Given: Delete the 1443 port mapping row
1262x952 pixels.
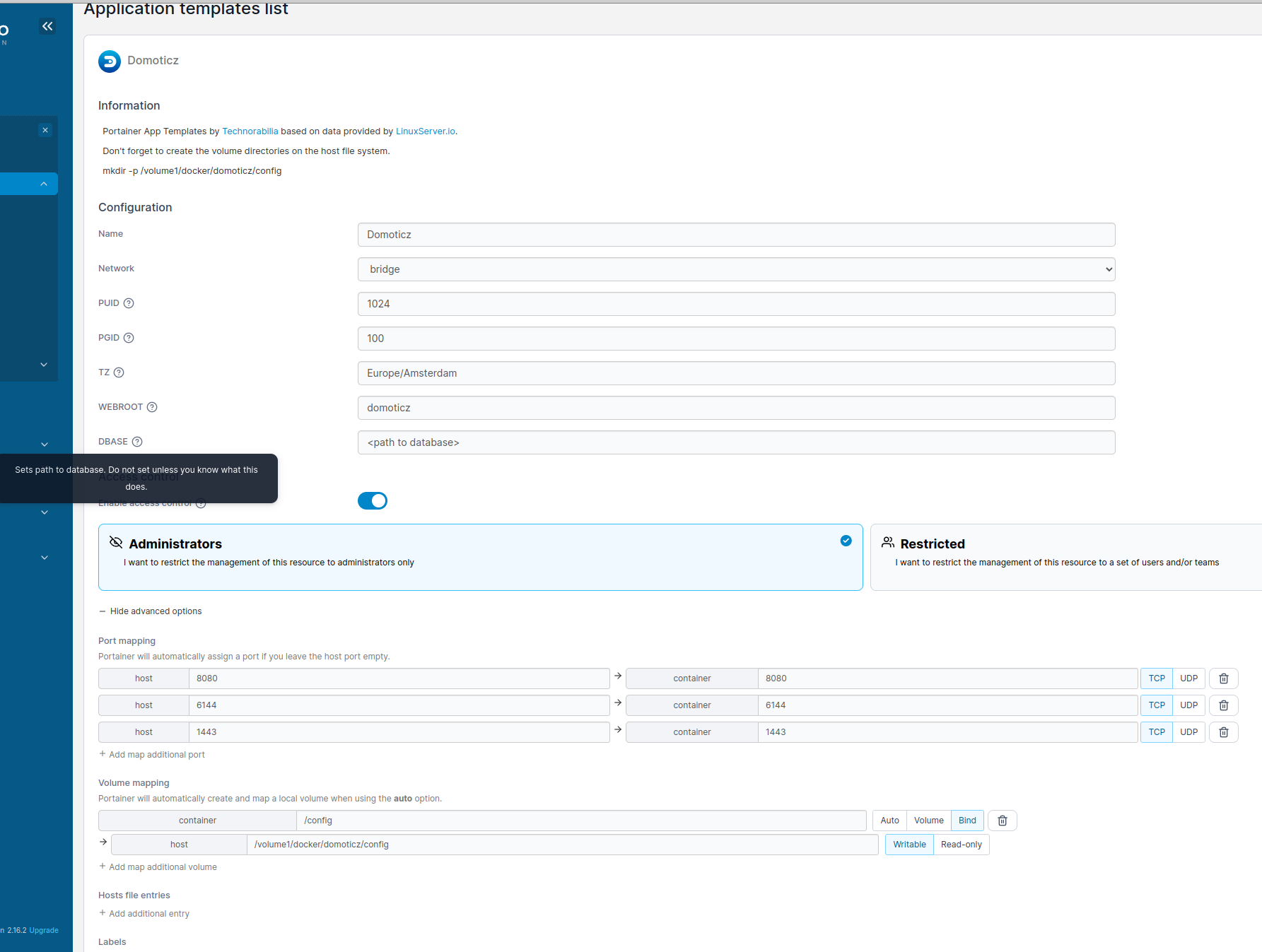Looking at the screenshot, I should click(1224, 732).
